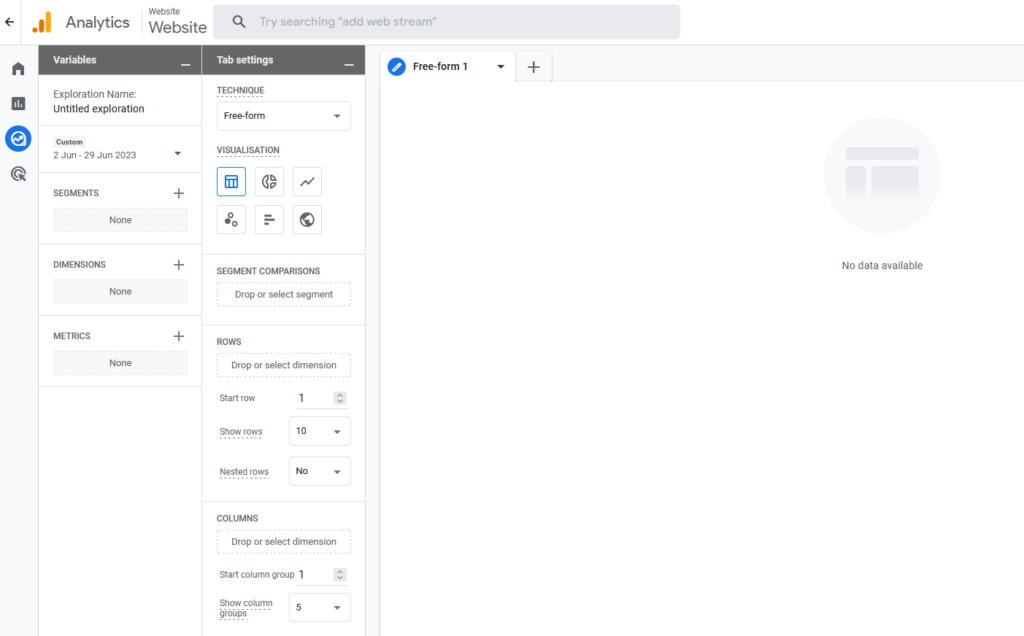Open the Nested rows dropdown
Screen dimensions: 1024x636
tap(319, 471)
